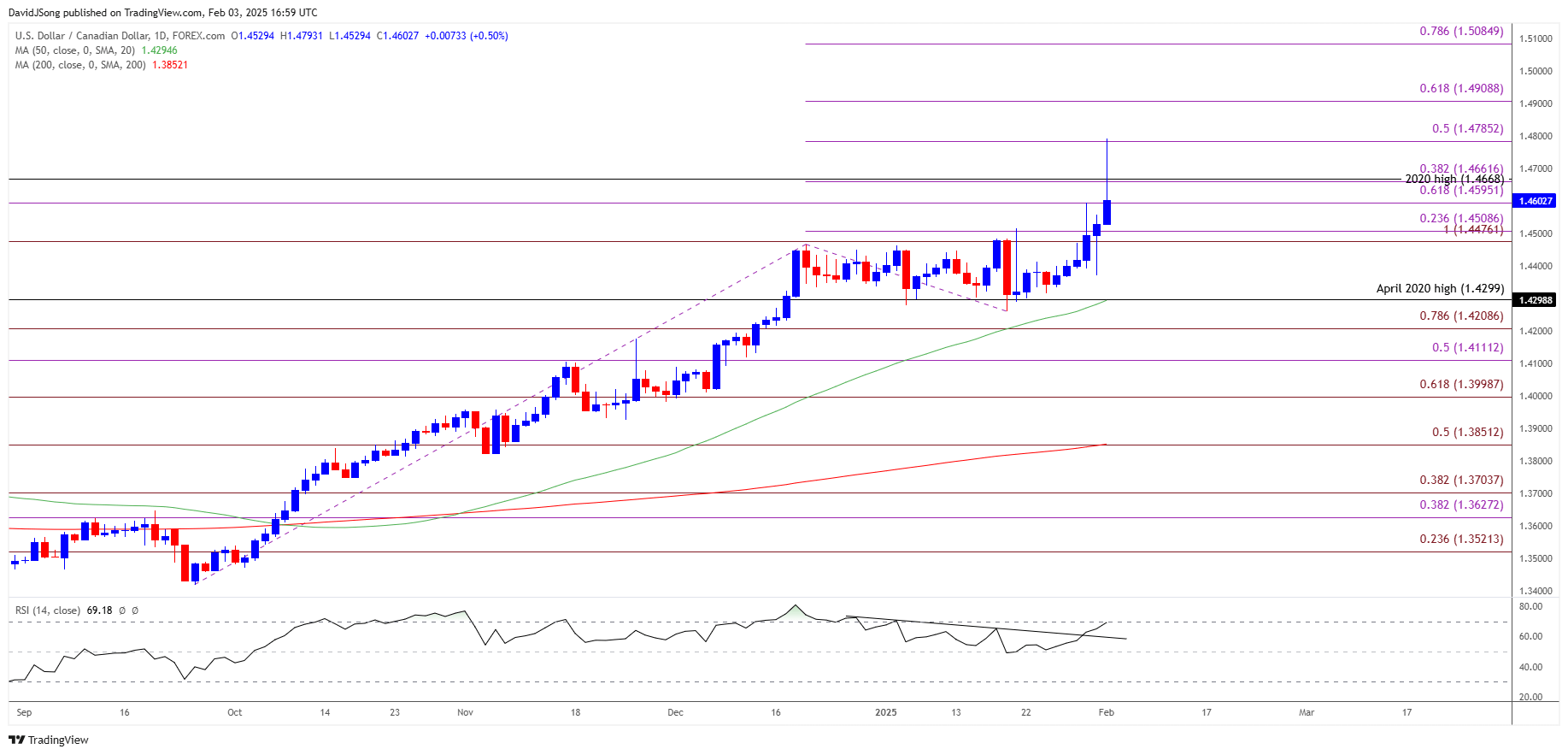Select the Feb date label on time axis
Screen dimensions: 1568x755
click(x=1106, y=712)
